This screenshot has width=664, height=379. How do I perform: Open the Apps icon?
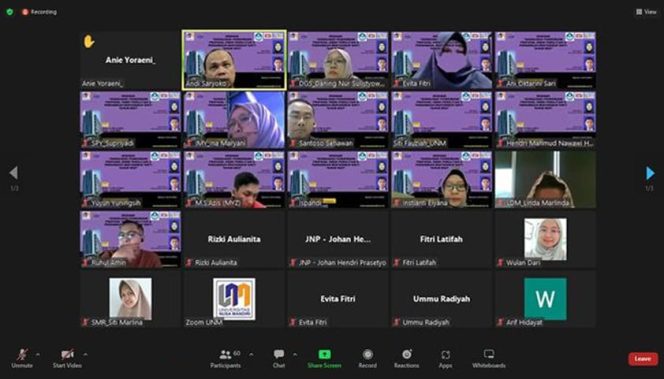pos(445,354)
